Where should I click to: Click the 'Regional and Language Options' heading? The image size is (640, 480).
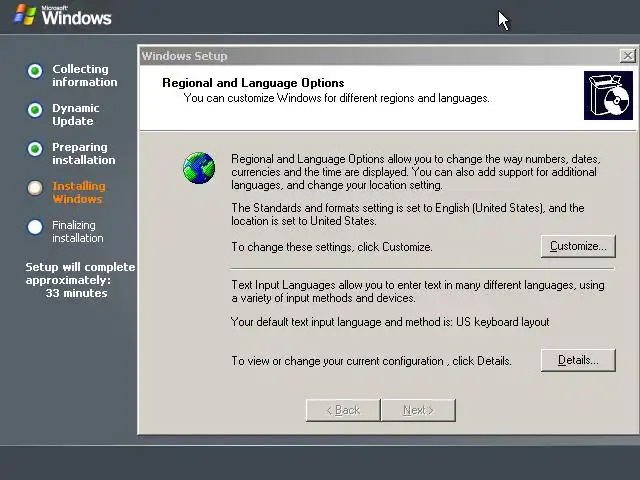[253, 83]
